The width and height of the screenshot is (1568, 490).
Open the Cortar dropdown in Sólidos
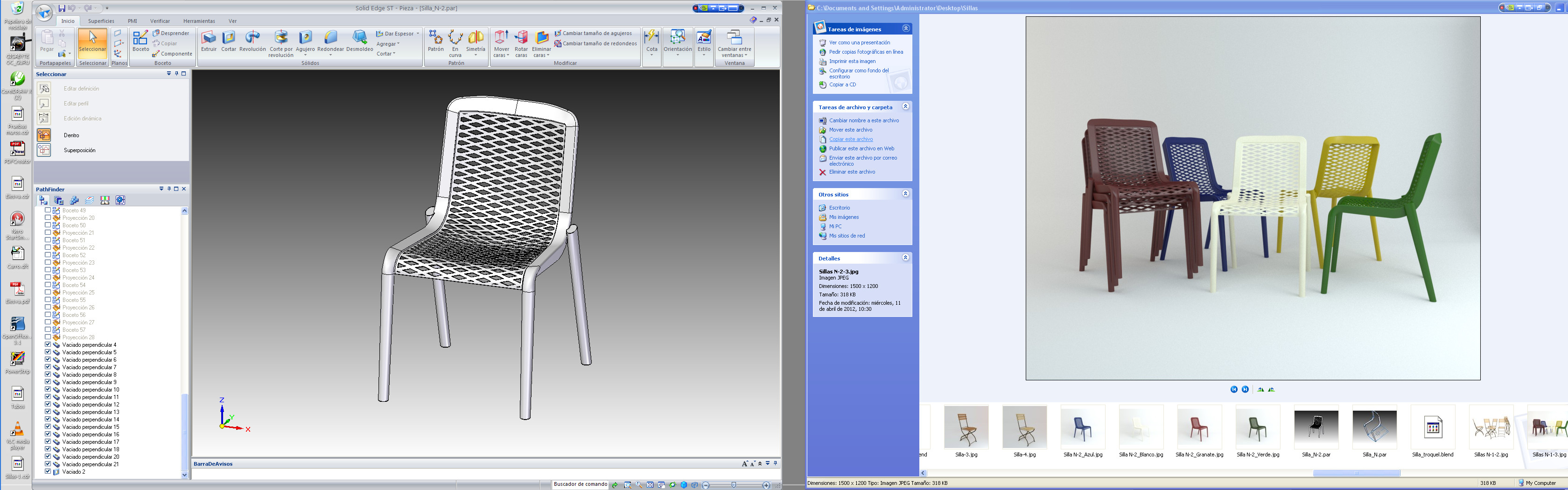386,54
